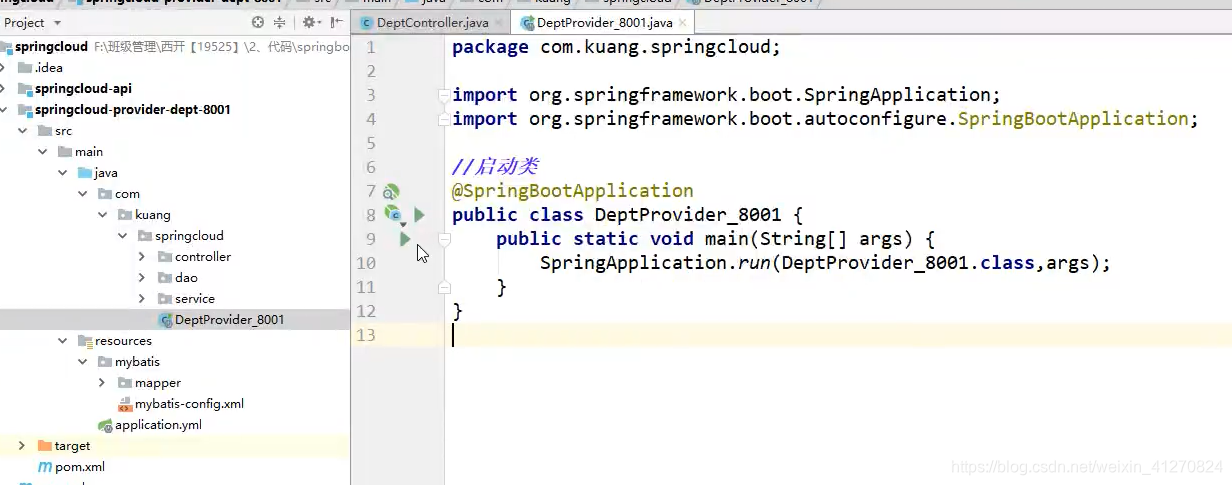Screen dimensions: 1232x485
Task: Click @SpringBootApplication annotation on line 7
Action: [x=573, y=191]
